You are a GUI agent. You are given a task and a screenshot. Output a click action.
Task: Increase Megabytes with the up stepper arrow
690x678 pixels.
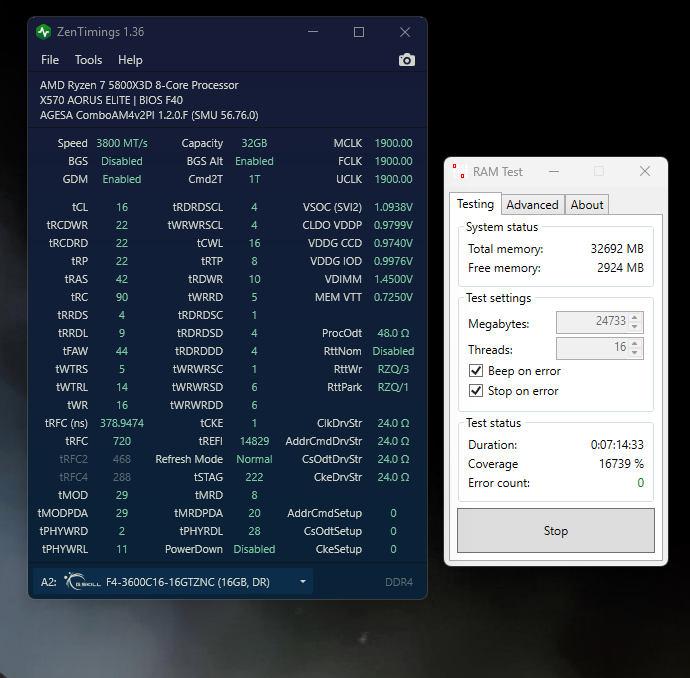(635, 317)
